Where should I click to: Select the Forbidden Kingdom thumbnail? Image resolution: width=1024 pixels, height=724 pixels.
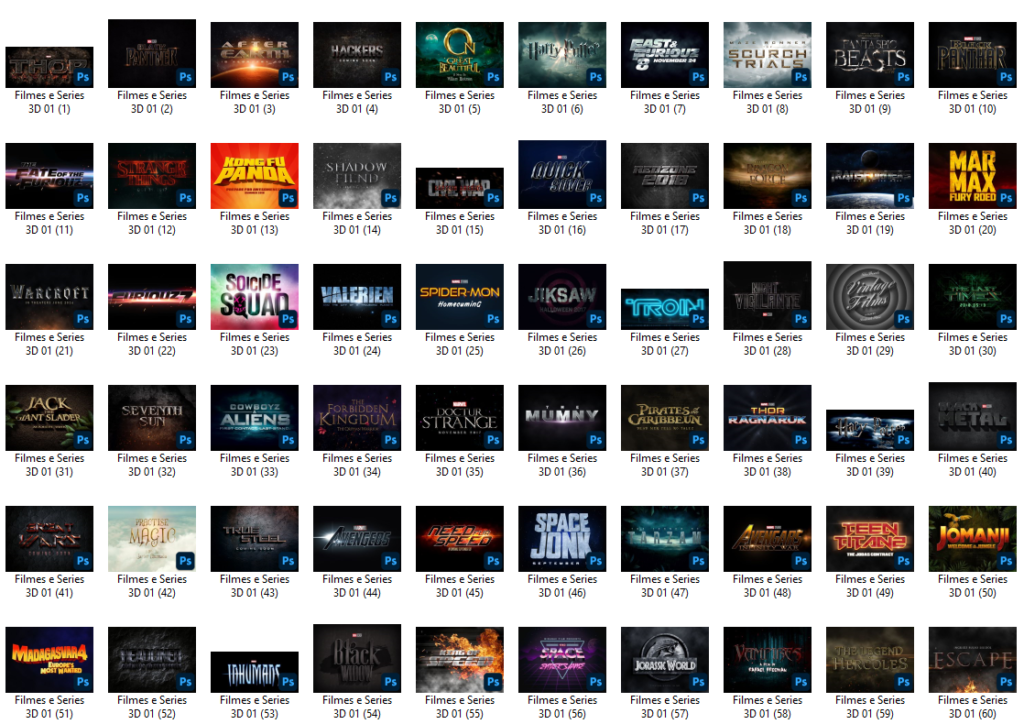tap(357, 418)
